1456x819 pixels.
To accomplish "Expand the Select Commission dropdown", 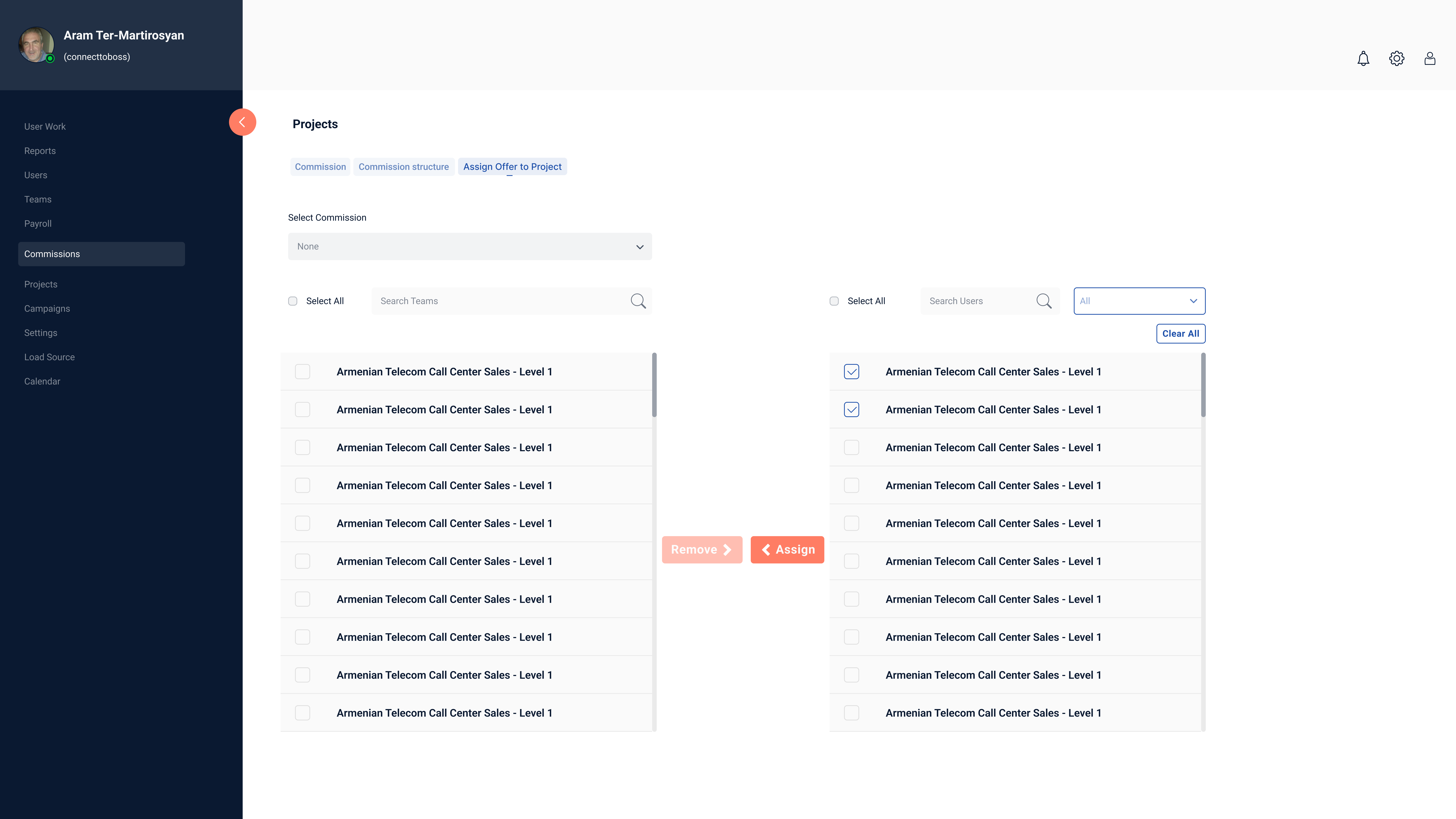I will pyautogui.click(x=470, y=246).
